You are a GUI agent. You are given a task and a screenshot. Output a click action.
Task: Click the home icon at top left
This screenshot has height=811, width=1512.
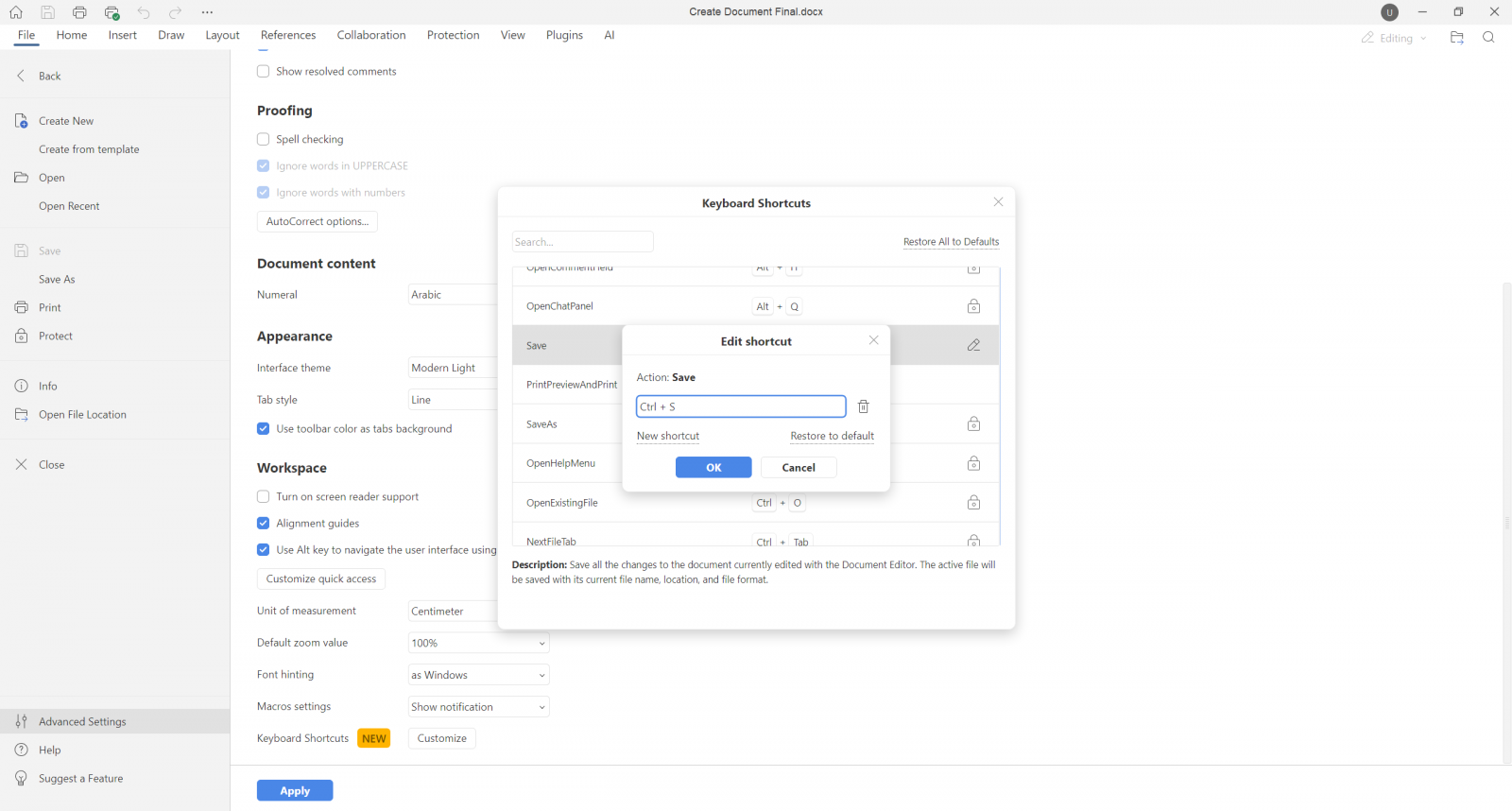click(16, 12)
